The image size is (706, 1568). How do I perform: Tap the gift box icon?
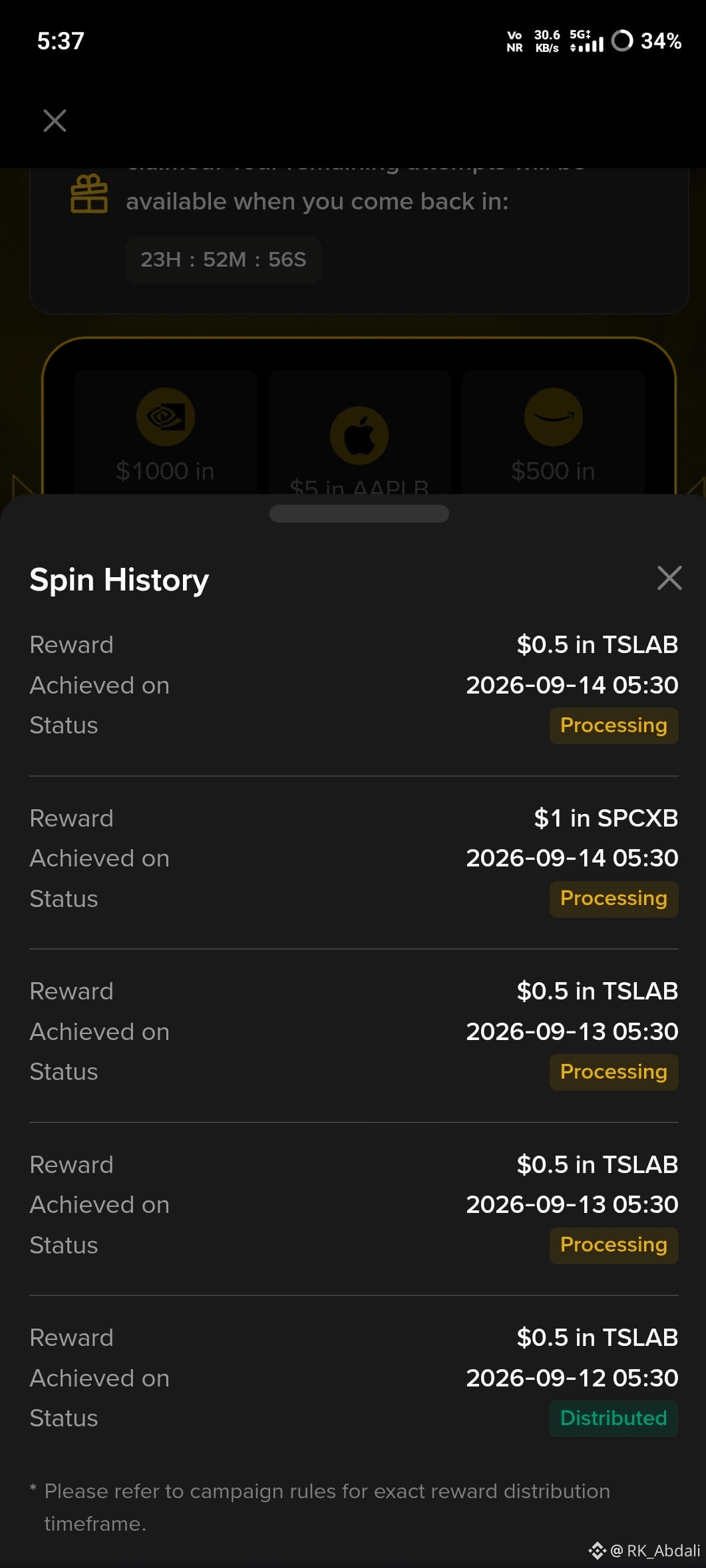89,194
